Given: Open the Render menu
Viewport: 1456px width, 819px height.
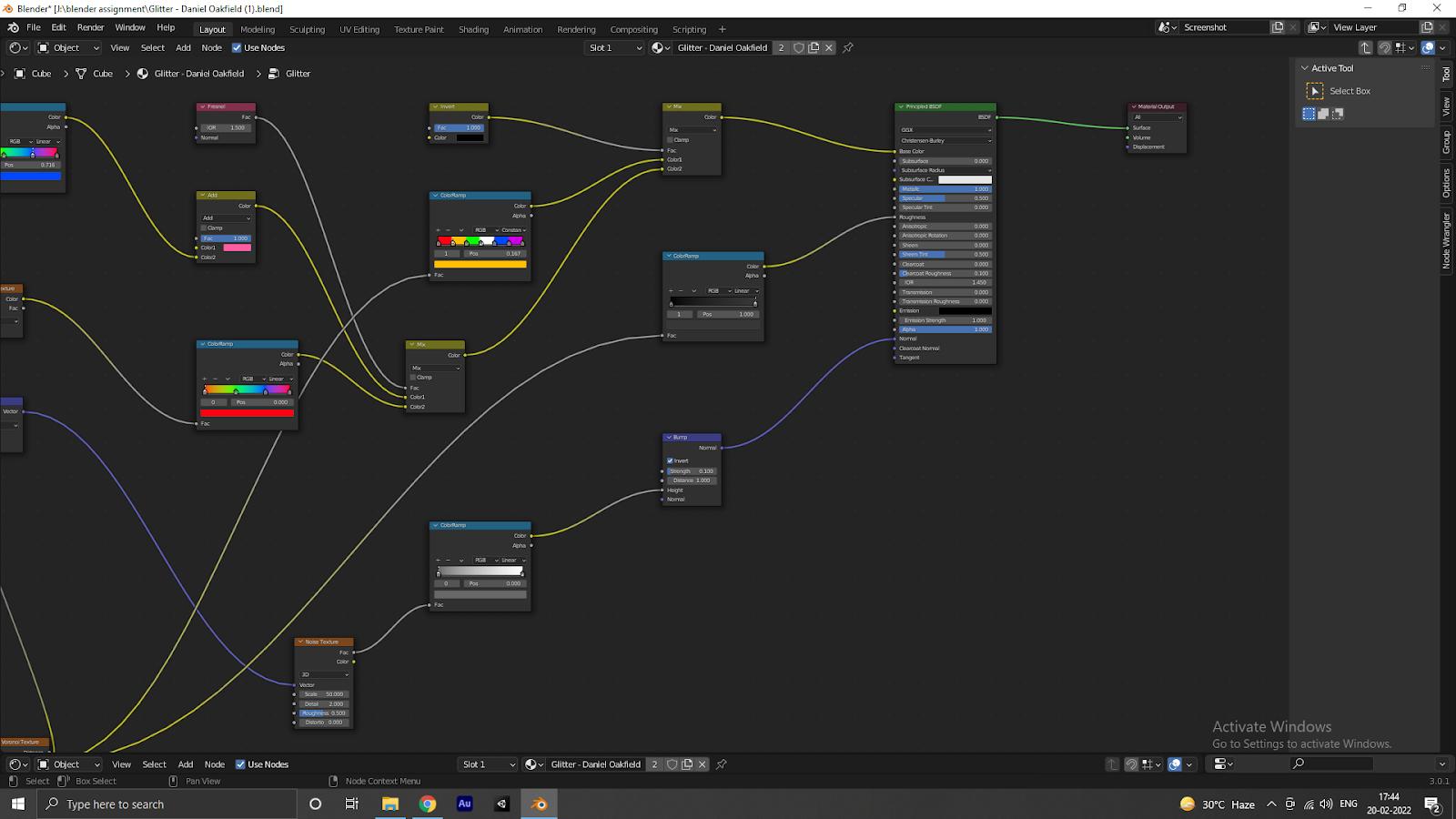Looking at the screenshot, I should click(x=90, y=27).
